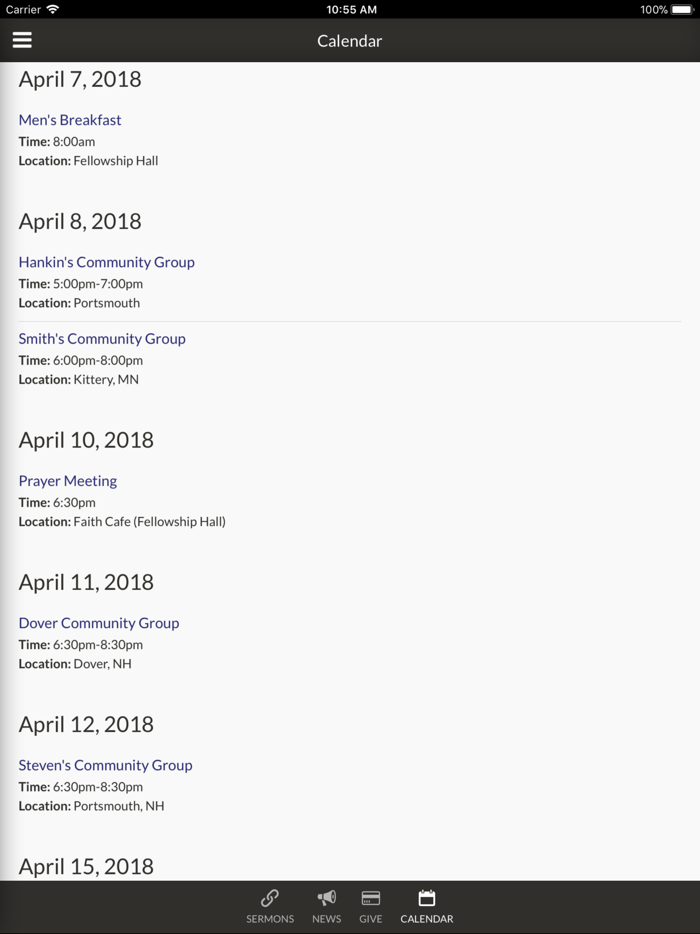Tap the News megaphone icon
The width and height of the screenshot is (700, 934).
[326, 898]
